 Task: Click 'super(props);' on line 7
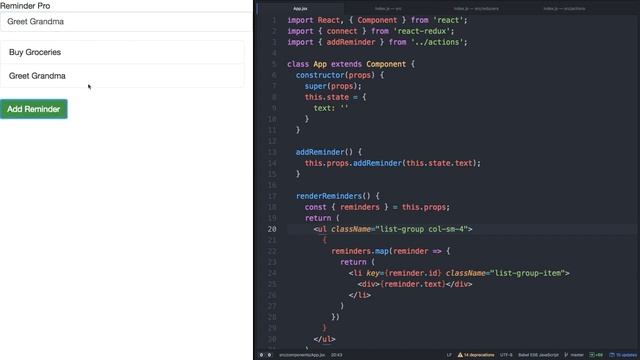click(333, 86)
